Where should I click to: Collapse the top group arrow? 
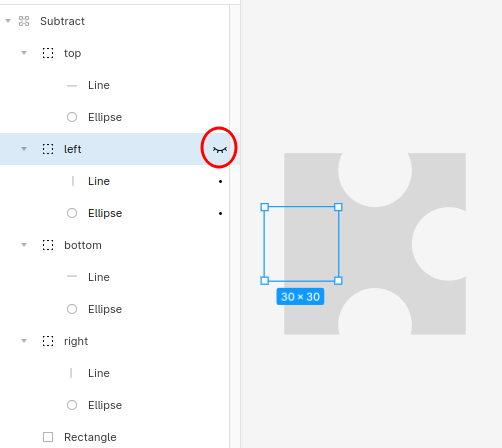coord(24,53)
